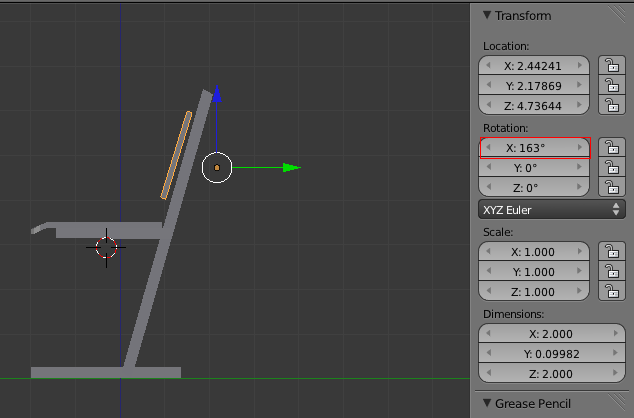
Task: Decrease Location Y with left arrow
Action: click(488, 85)
